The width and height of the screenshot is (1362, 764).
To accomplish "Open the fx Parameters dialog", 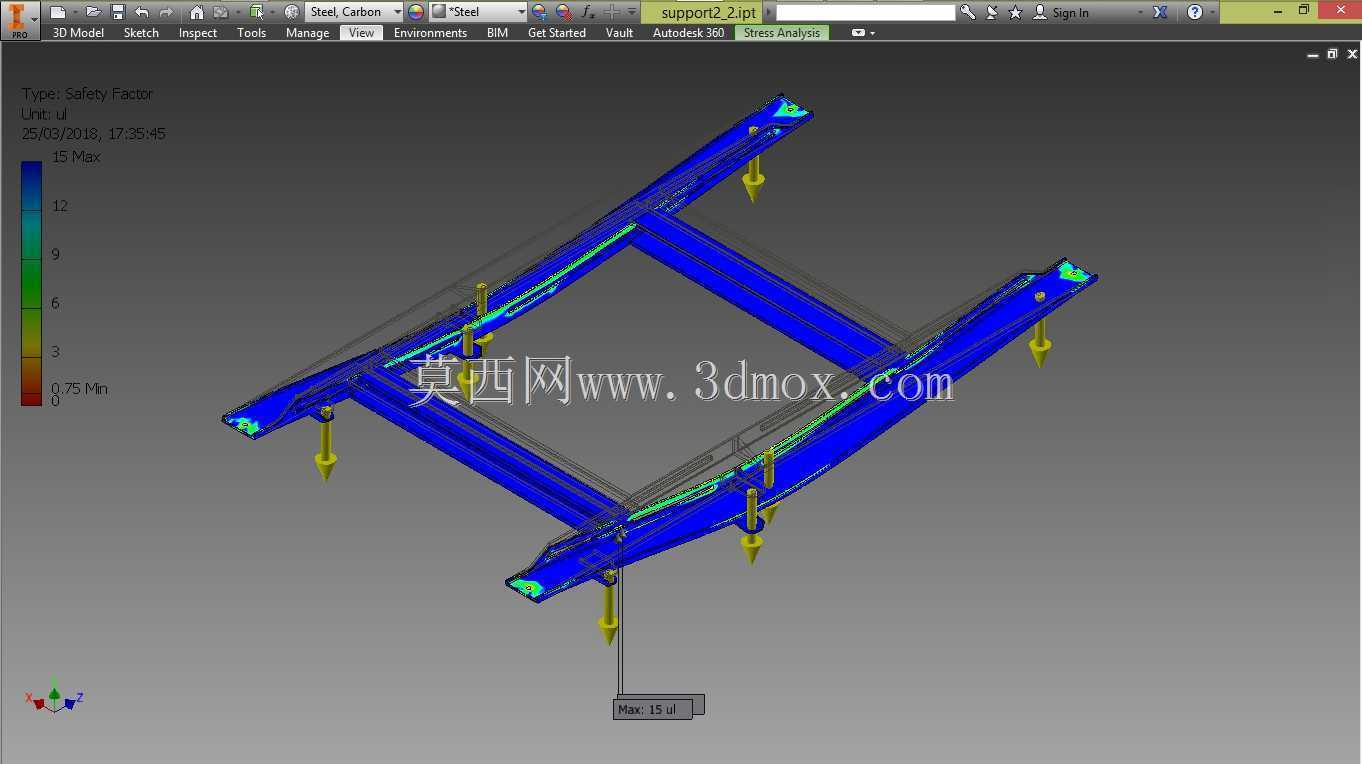I will coord(588,12).
